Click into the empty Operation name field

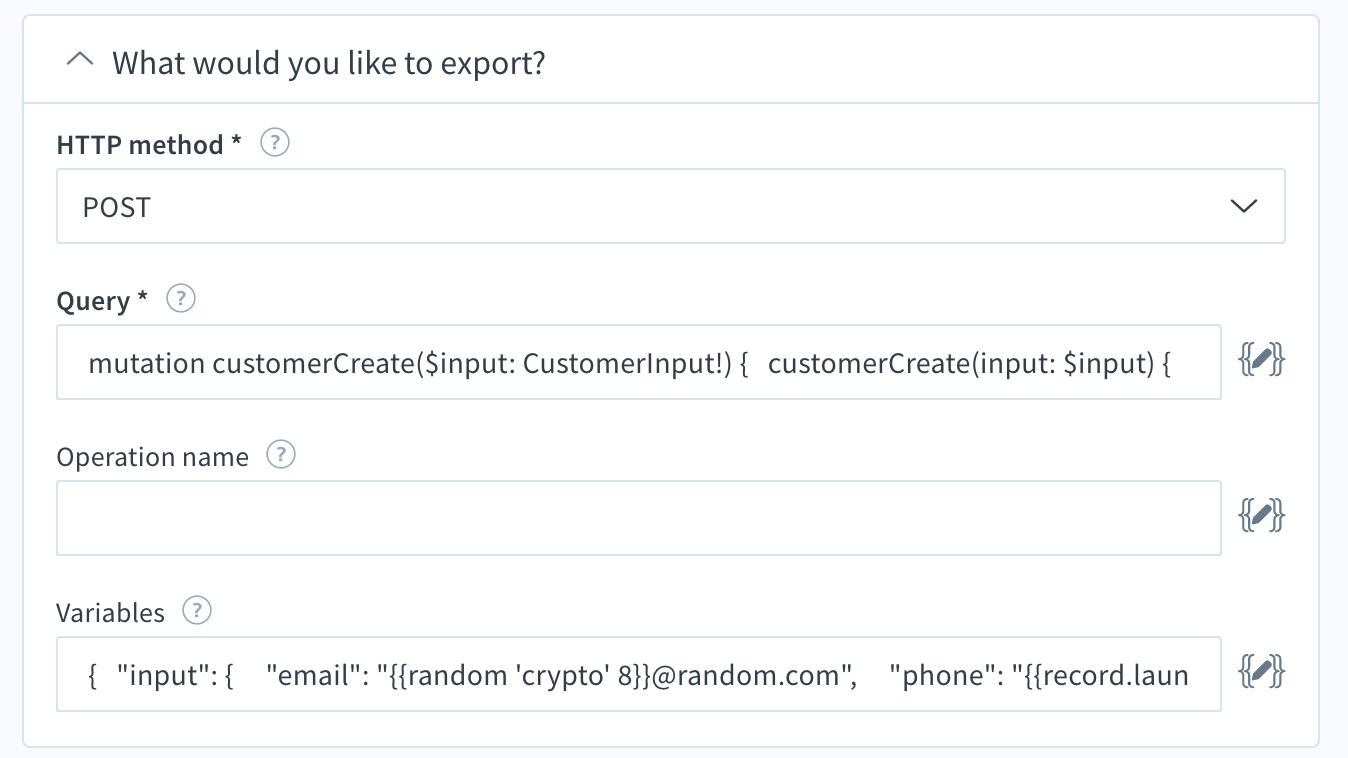point(639,518)
